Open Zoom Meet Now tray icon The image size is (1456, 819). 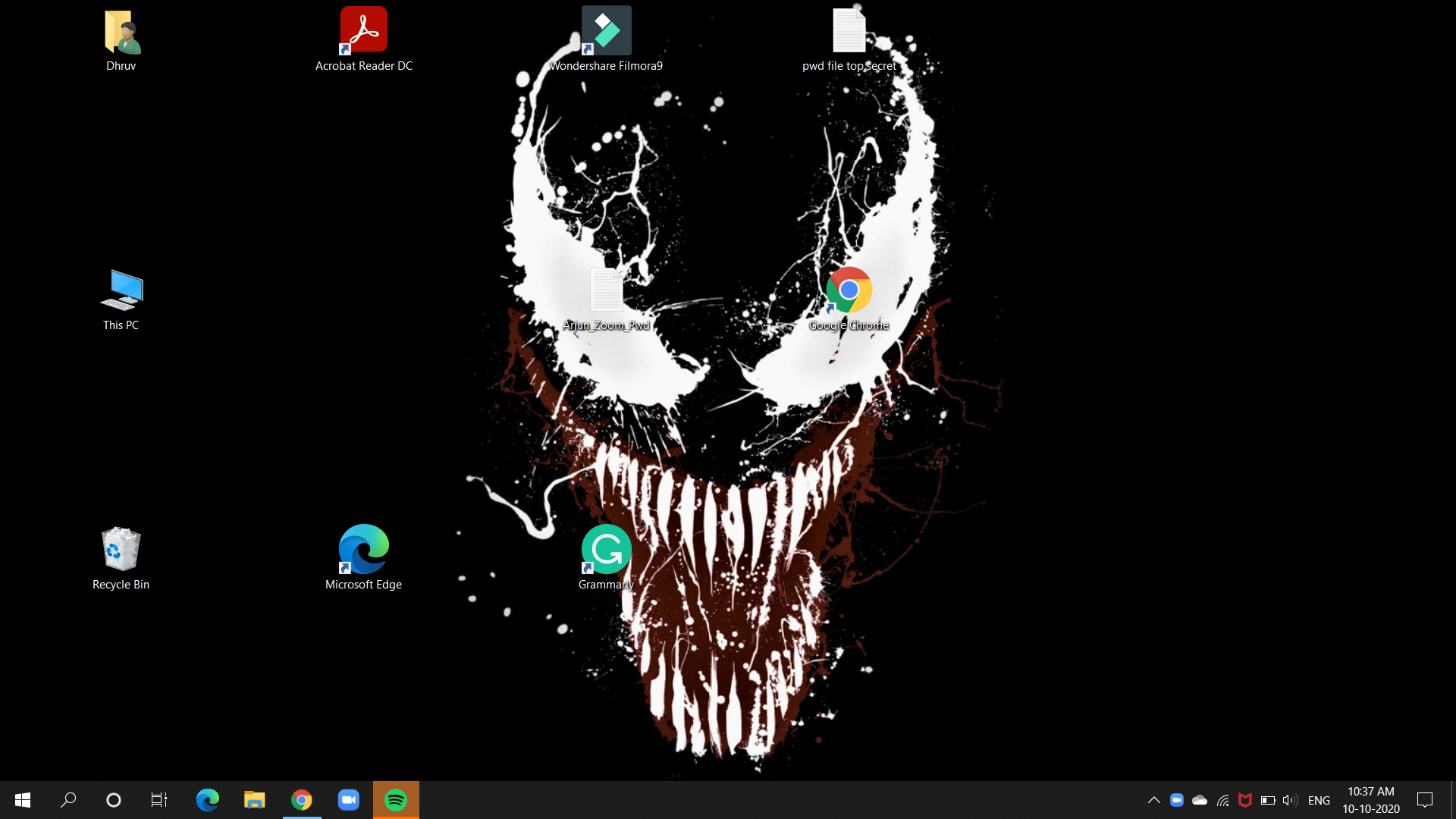(1177, 800)
